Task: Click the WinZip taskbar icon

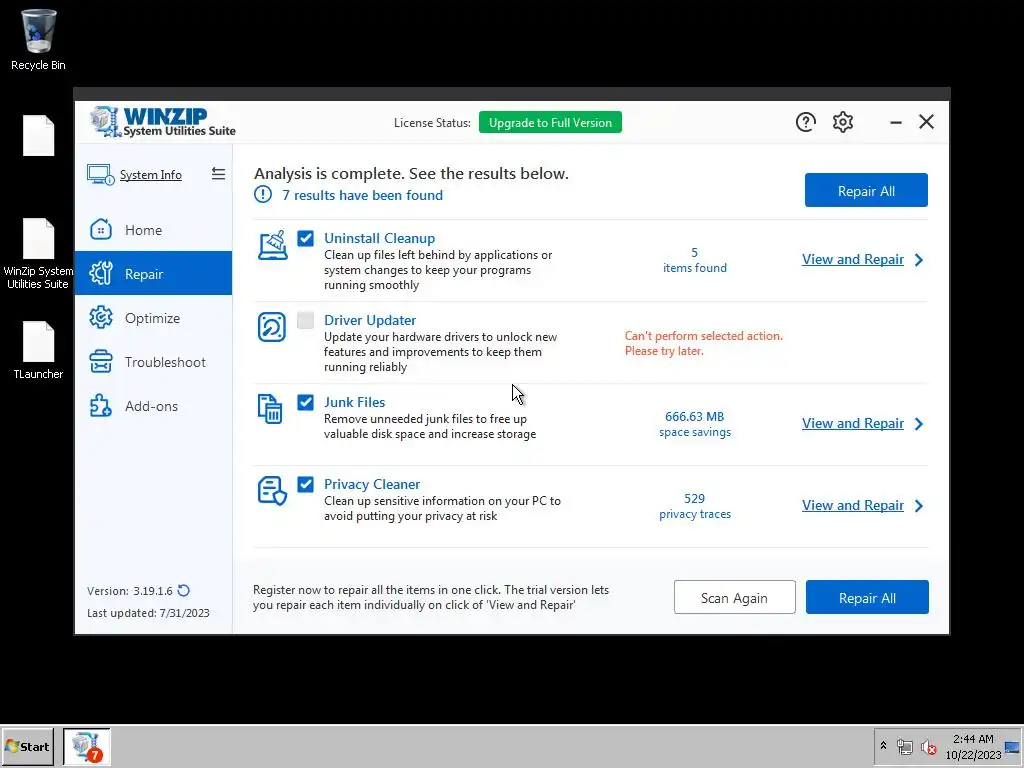Action: (x=87, y=746)
